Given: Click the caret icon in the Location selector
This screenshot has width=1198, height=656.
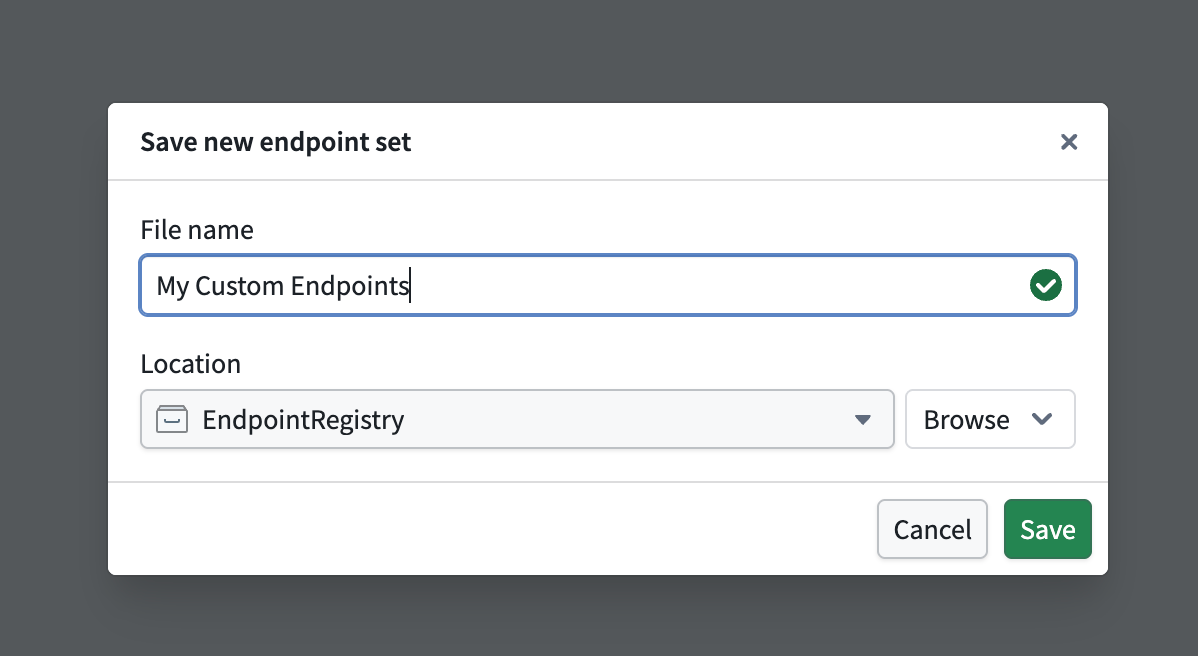Looking at the screenshot, I should (862, 419).
